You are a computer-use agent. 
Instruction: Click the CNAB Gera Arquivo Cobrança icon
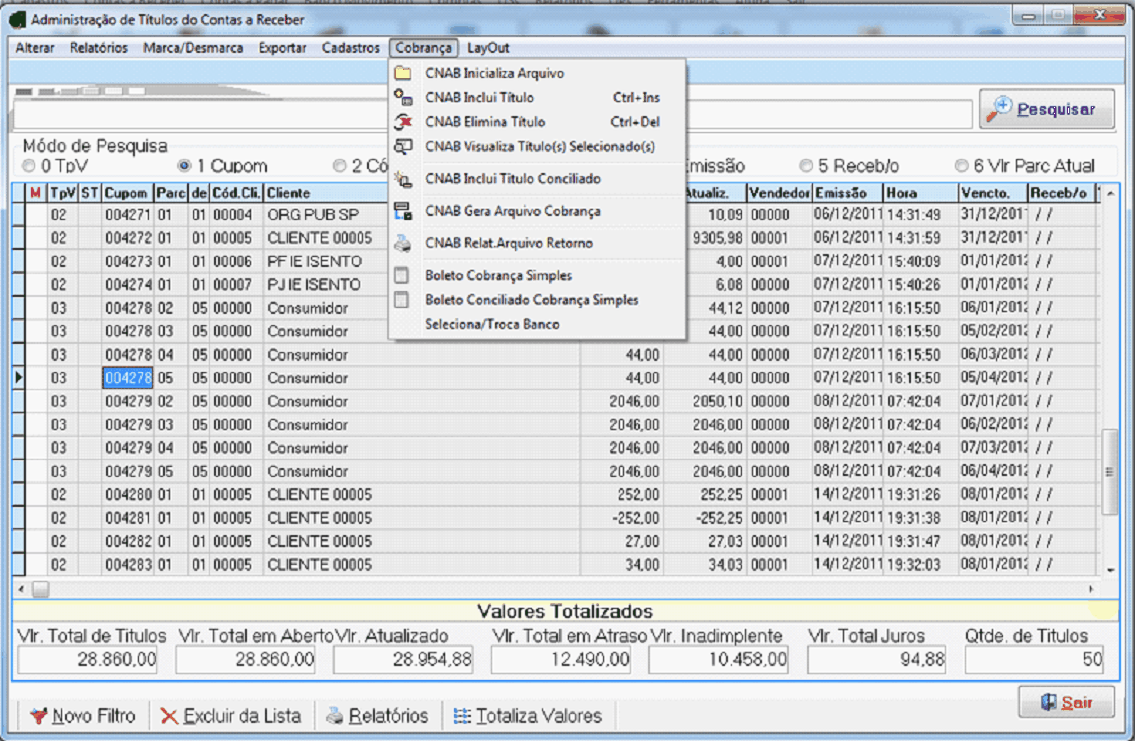pyautogui.click(x=403, y=211)
